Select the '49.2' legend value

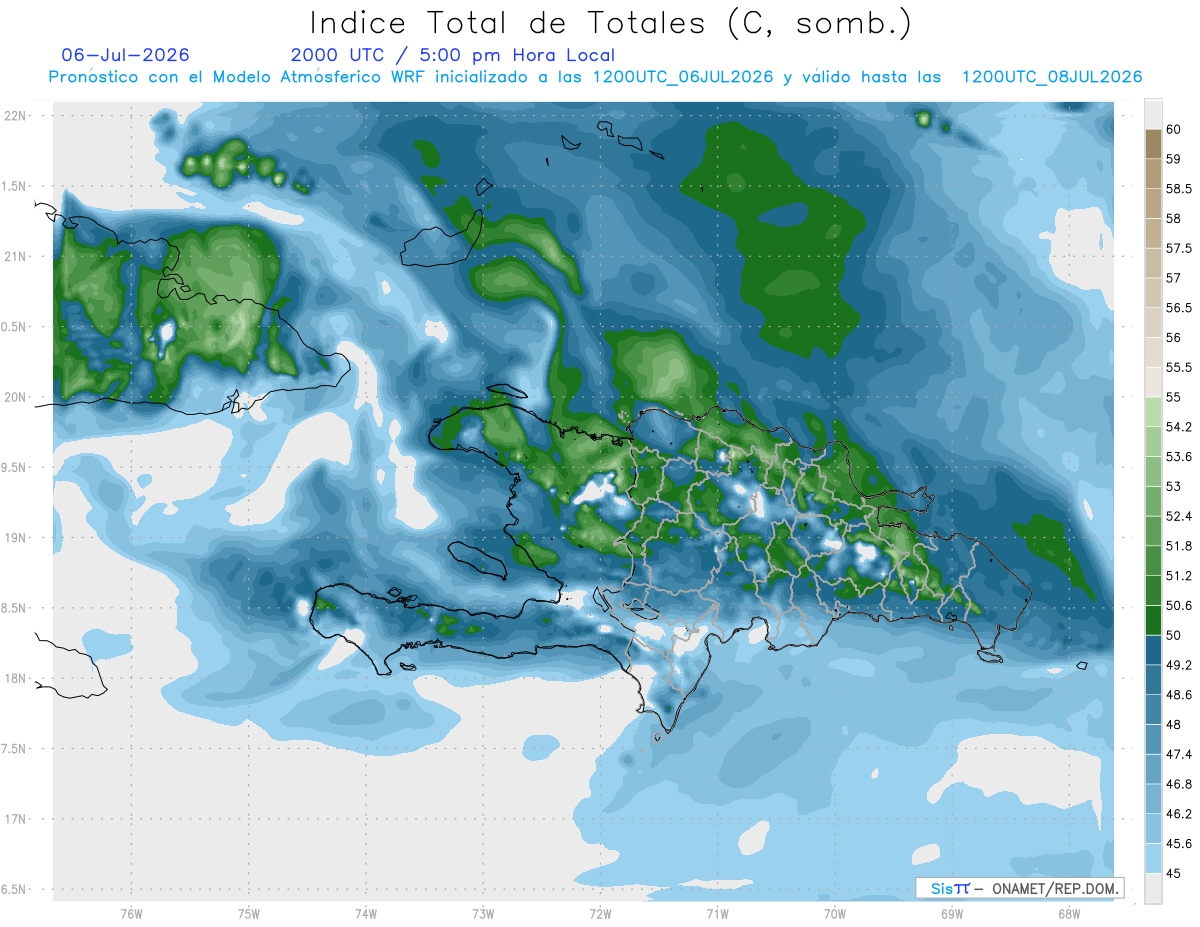click(x=1180, y=665)
